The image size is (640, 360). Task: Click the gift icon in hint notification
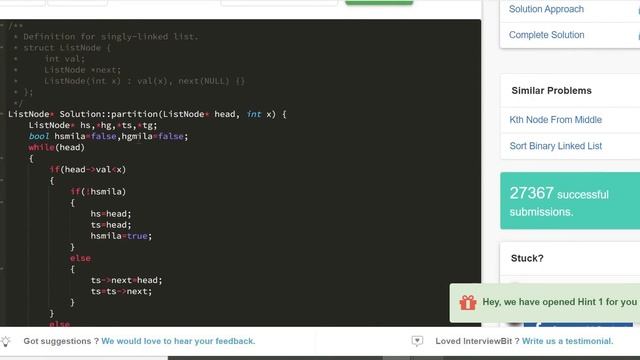click(468, 302)
